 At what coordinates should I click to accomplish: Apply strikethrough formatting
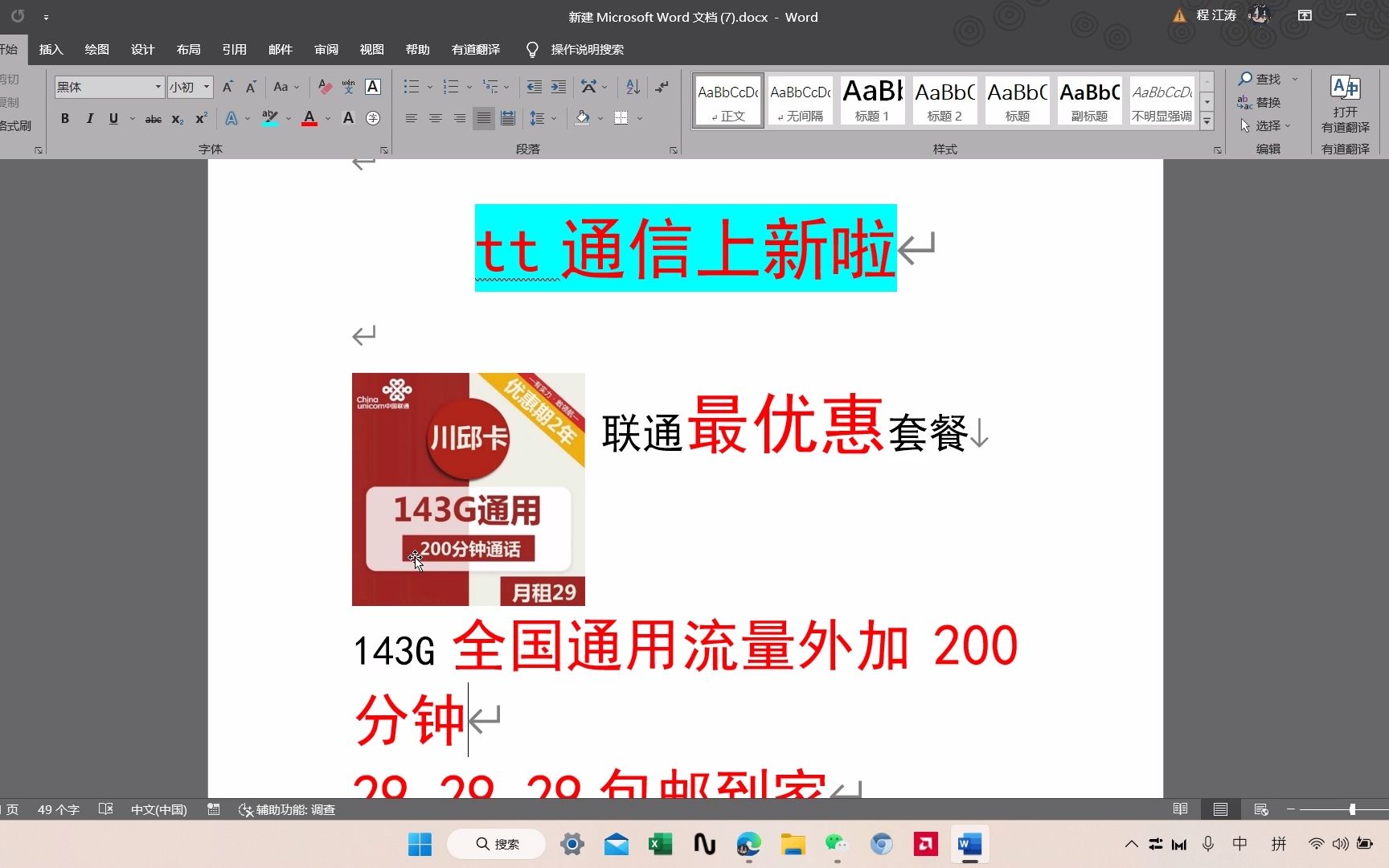pyautogui.click(x=153, y=119)
